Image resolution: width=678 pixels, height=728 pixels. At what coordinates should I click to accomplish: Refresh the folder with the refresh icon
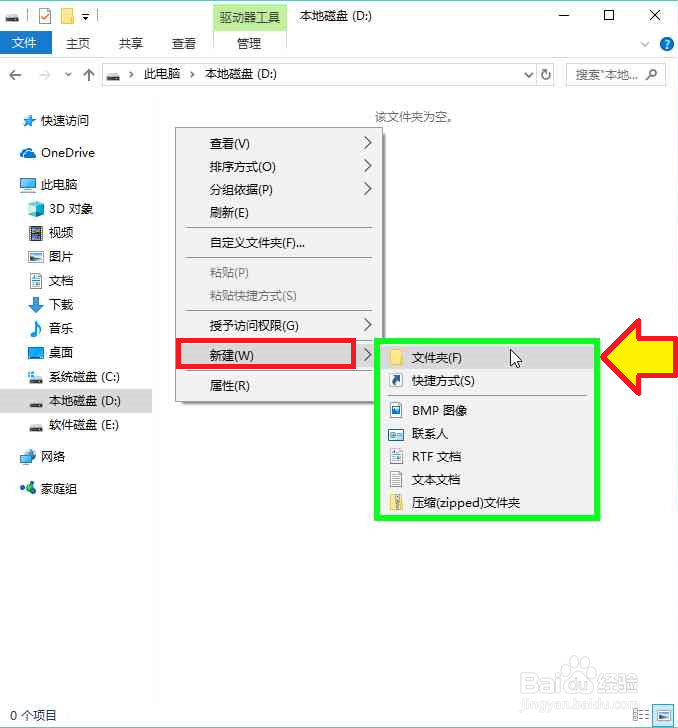pos(546,74)
